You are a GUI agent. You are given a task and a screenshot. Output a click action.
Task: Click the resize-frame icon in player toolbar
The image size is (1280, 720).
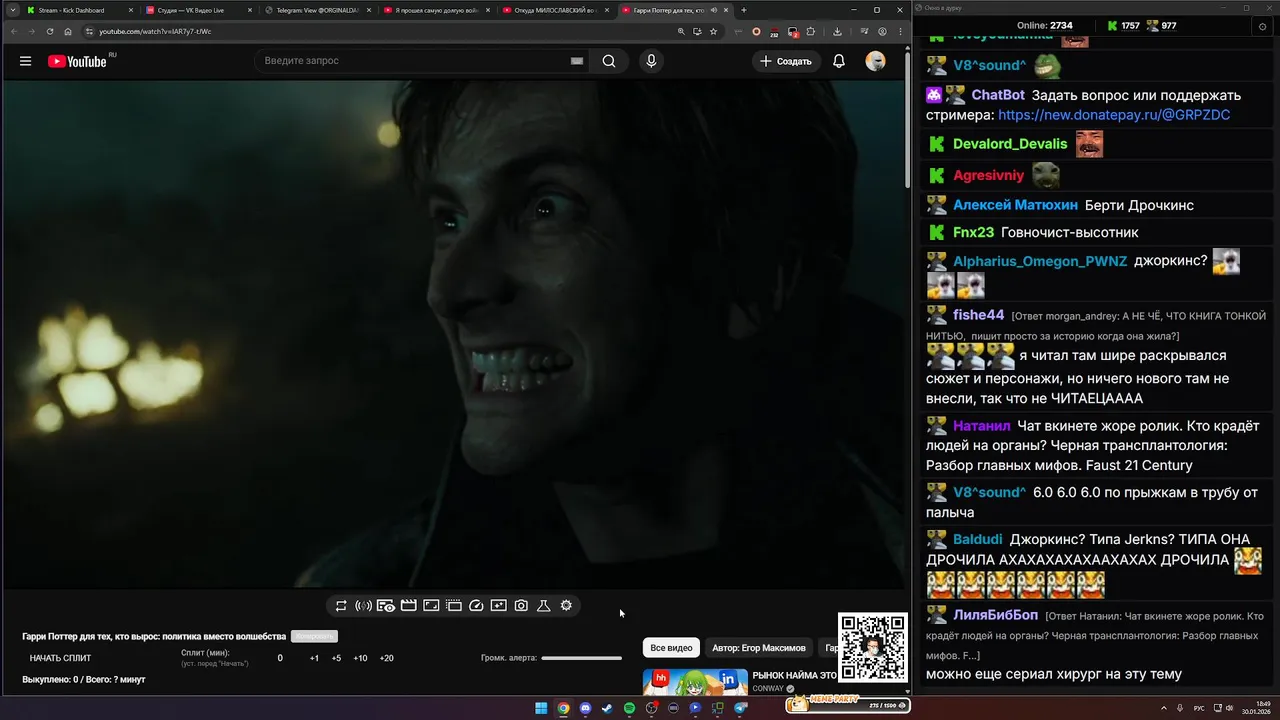pos(431,606)
